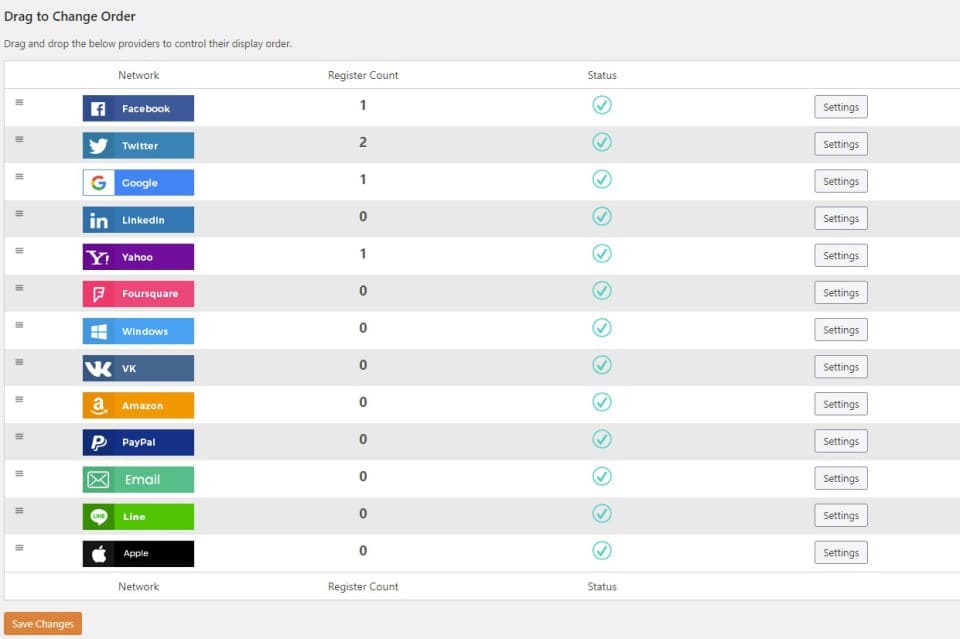Grab the drag handle for Yahoo row
Image resolution: width=960 pixels, height=639 pixels.
point(20,251)
